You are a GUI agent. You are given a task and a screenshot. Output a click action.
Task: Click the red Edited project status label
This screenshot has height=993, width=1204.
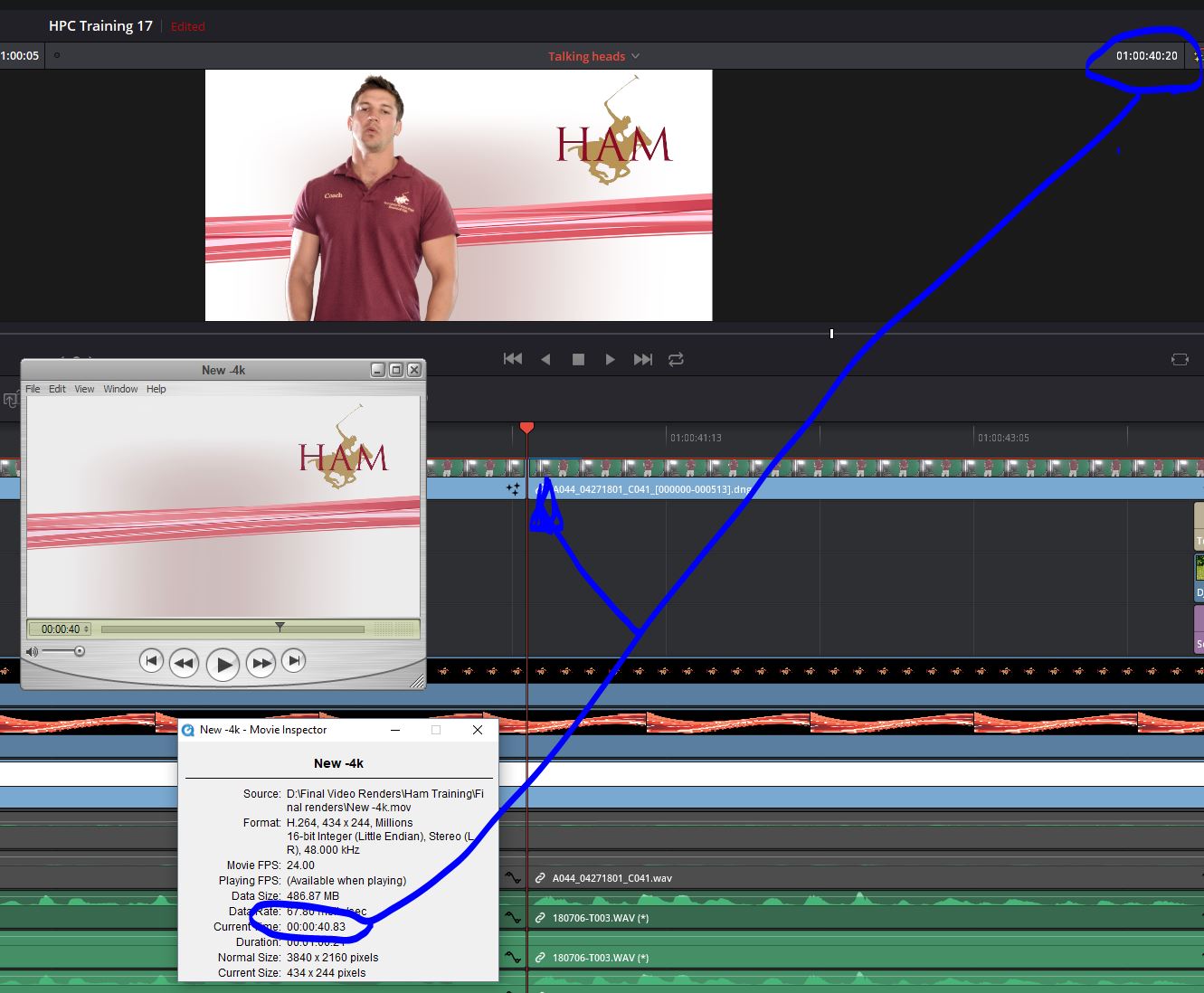188,26
